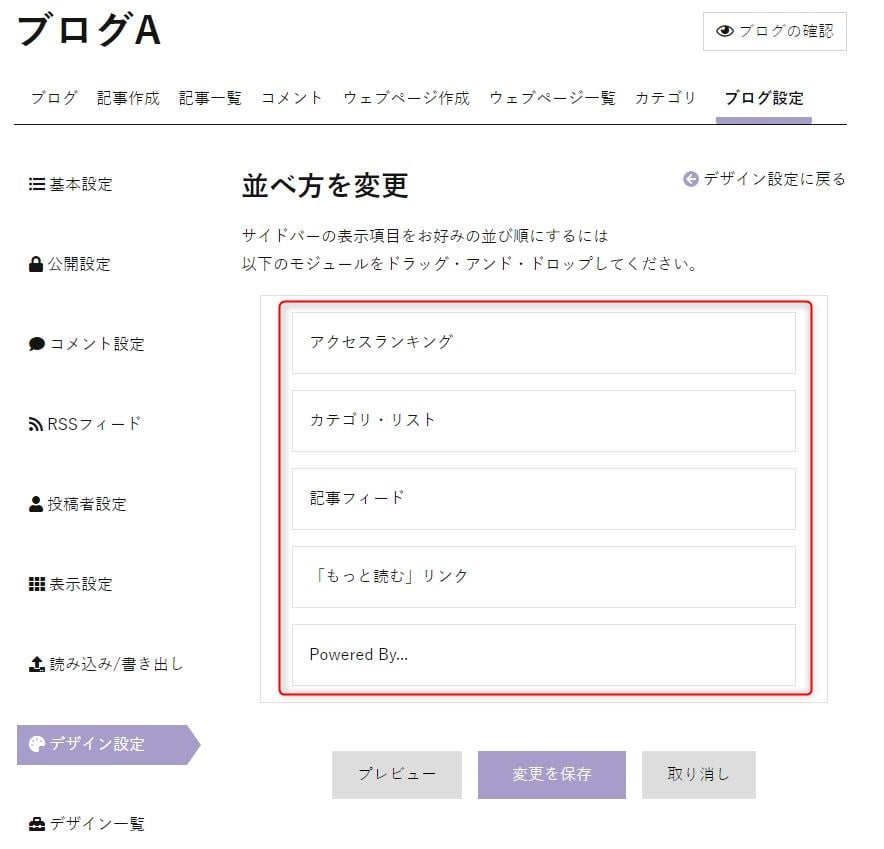Click the 変更を保存 button

pos(552,775)
